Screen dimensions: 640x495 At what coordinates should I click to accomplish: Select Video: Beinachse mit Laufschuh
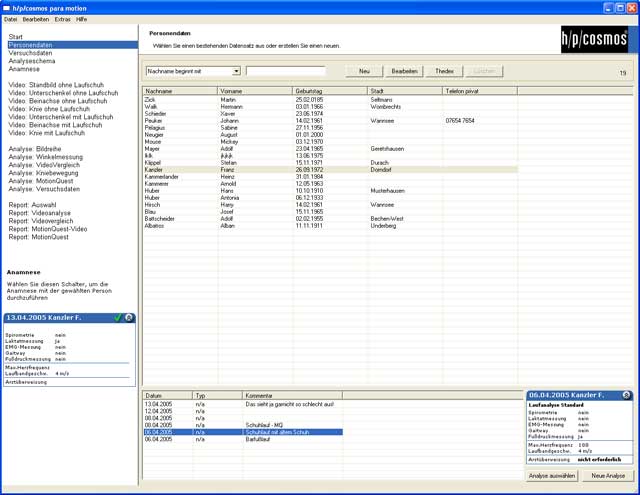click(55, 125)
